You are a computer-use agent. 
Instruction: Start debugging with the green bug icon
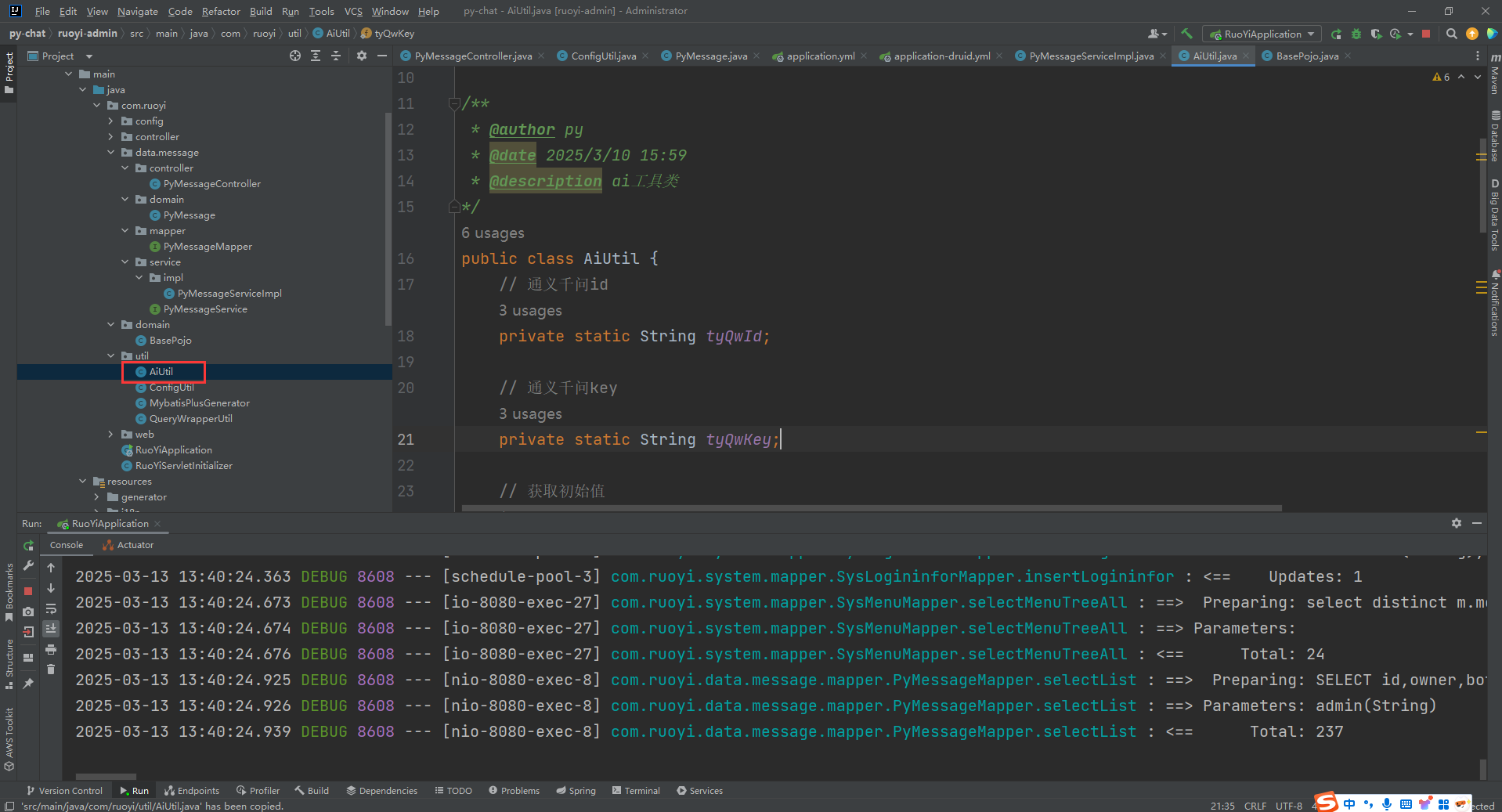(x=1356, y=34)
